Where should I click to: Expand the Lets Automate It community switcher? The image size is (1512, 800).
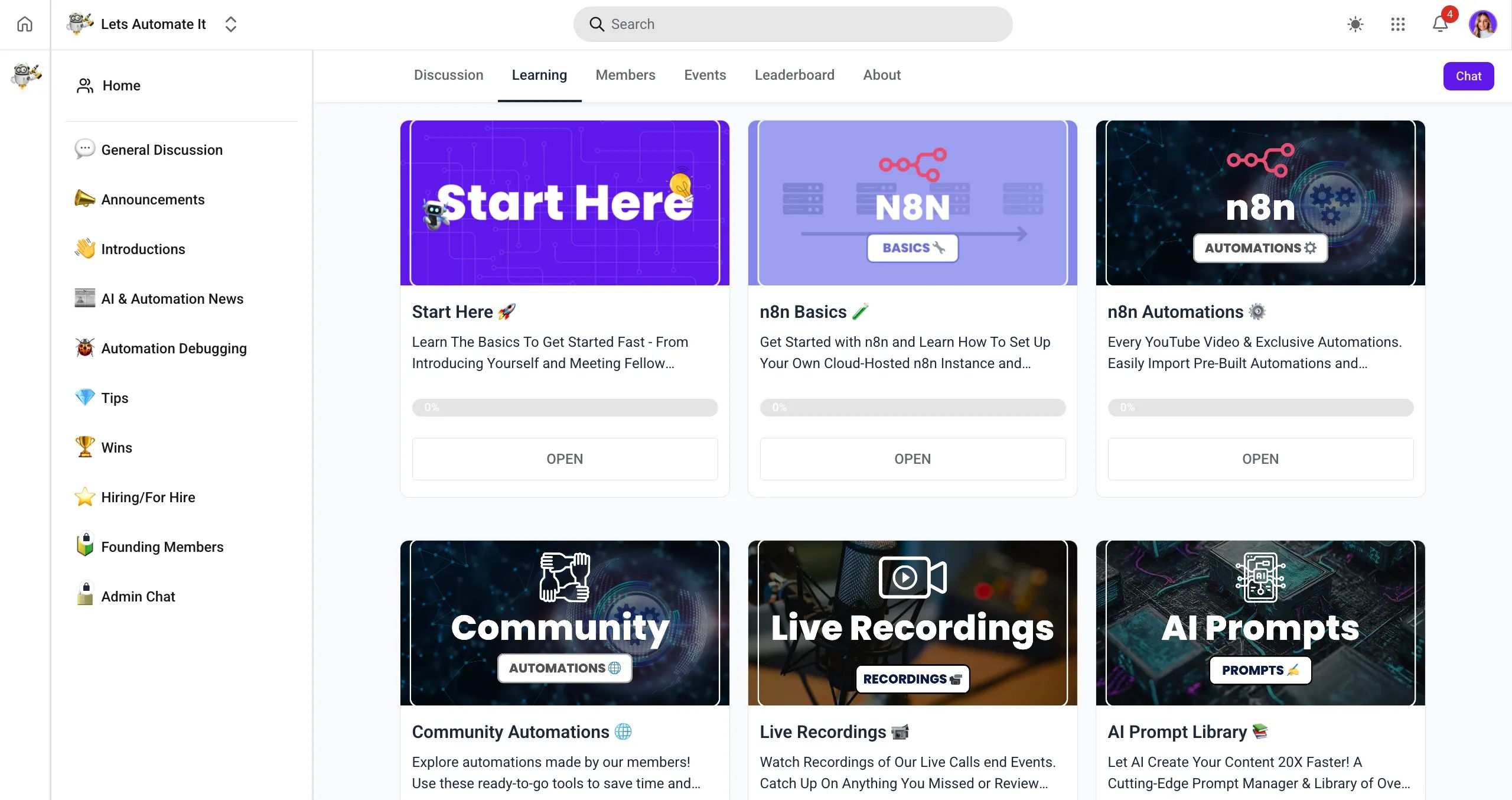[x=231, y=24]
